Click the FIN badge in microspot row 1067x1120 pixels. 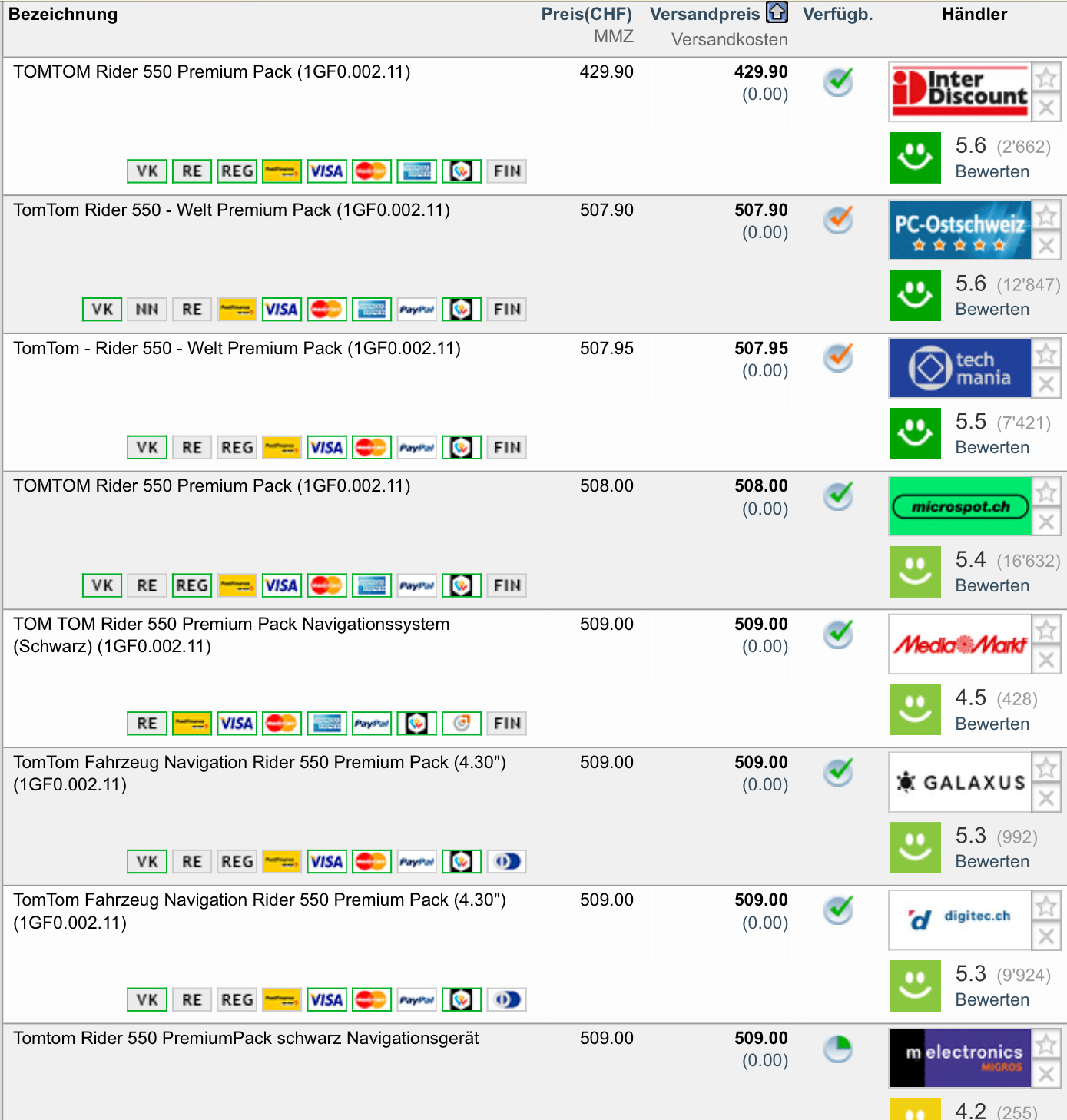click(x=507, y=586)
